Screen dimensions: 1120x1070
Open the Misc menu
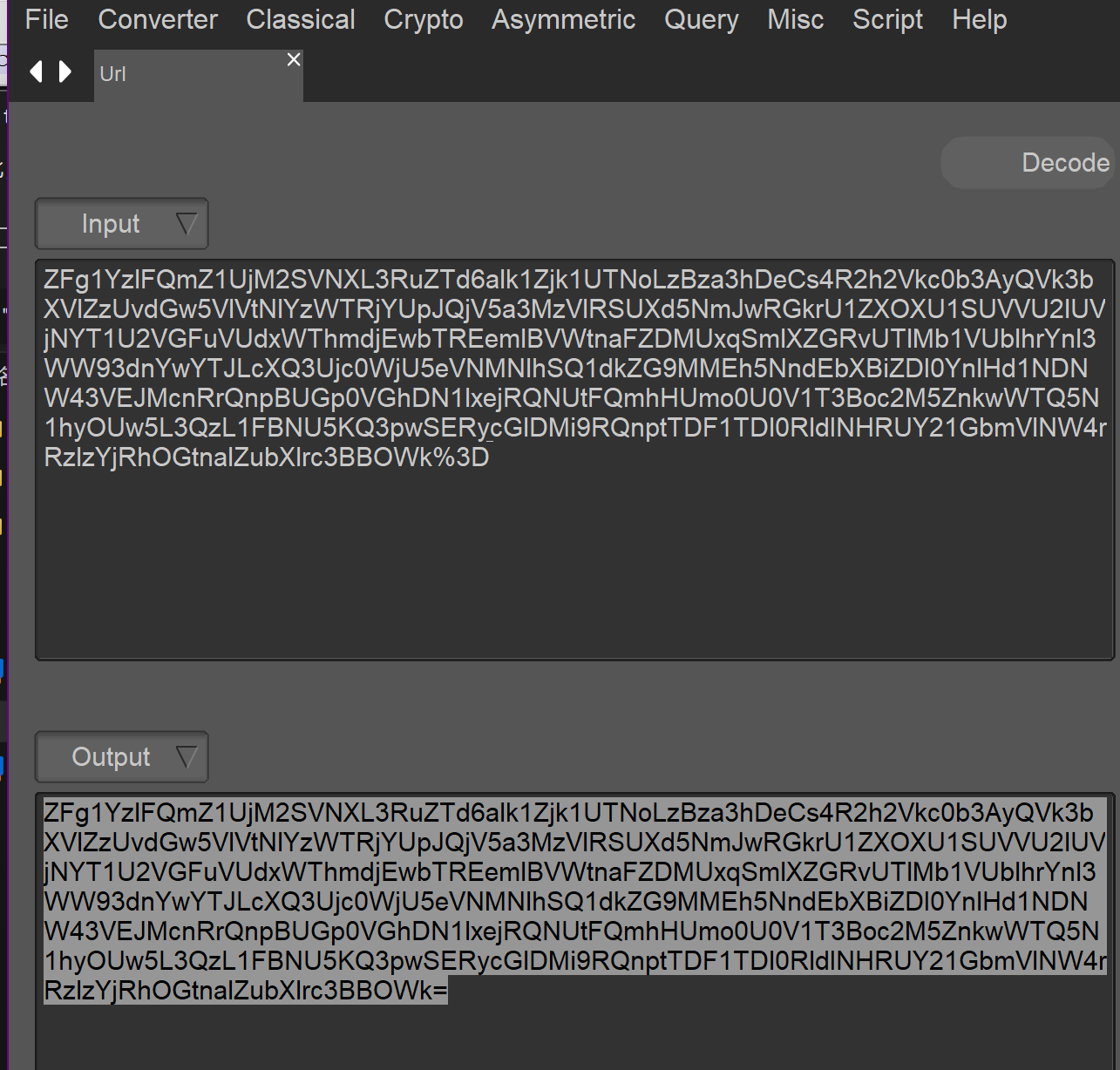tap(795, 19)
